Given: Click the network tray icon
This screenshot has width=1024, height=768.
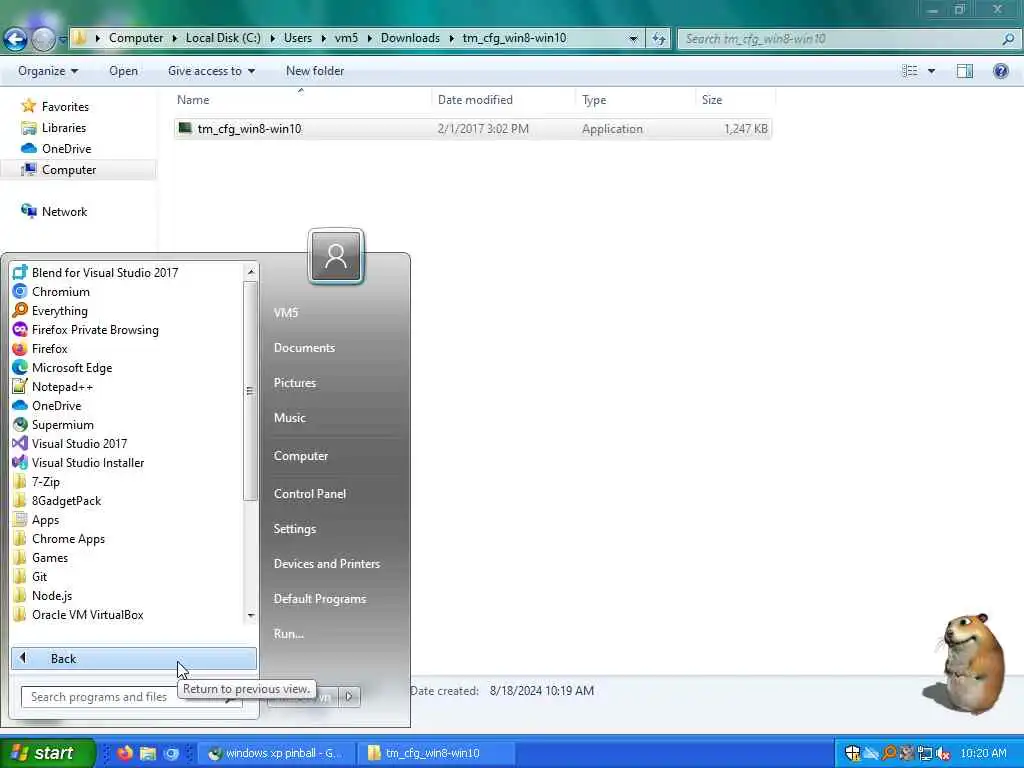Looking at the screenshot, I should click(925, 753).
